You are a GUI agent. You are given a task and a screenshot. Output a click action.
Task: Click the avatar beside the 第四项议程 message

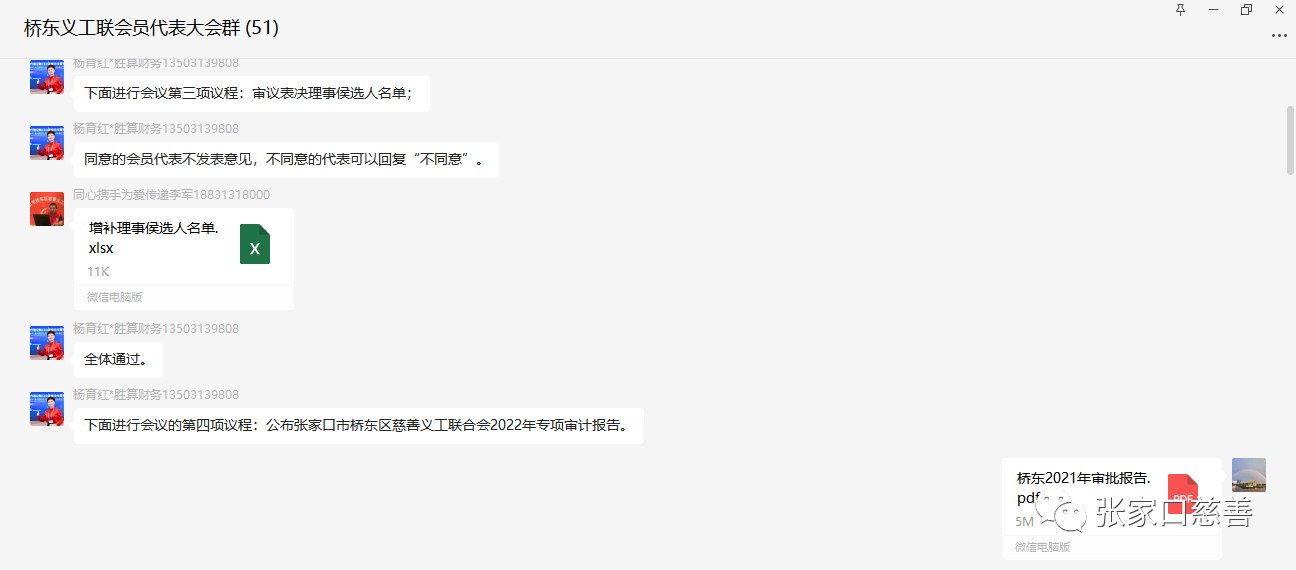click(x=47, y=409)
